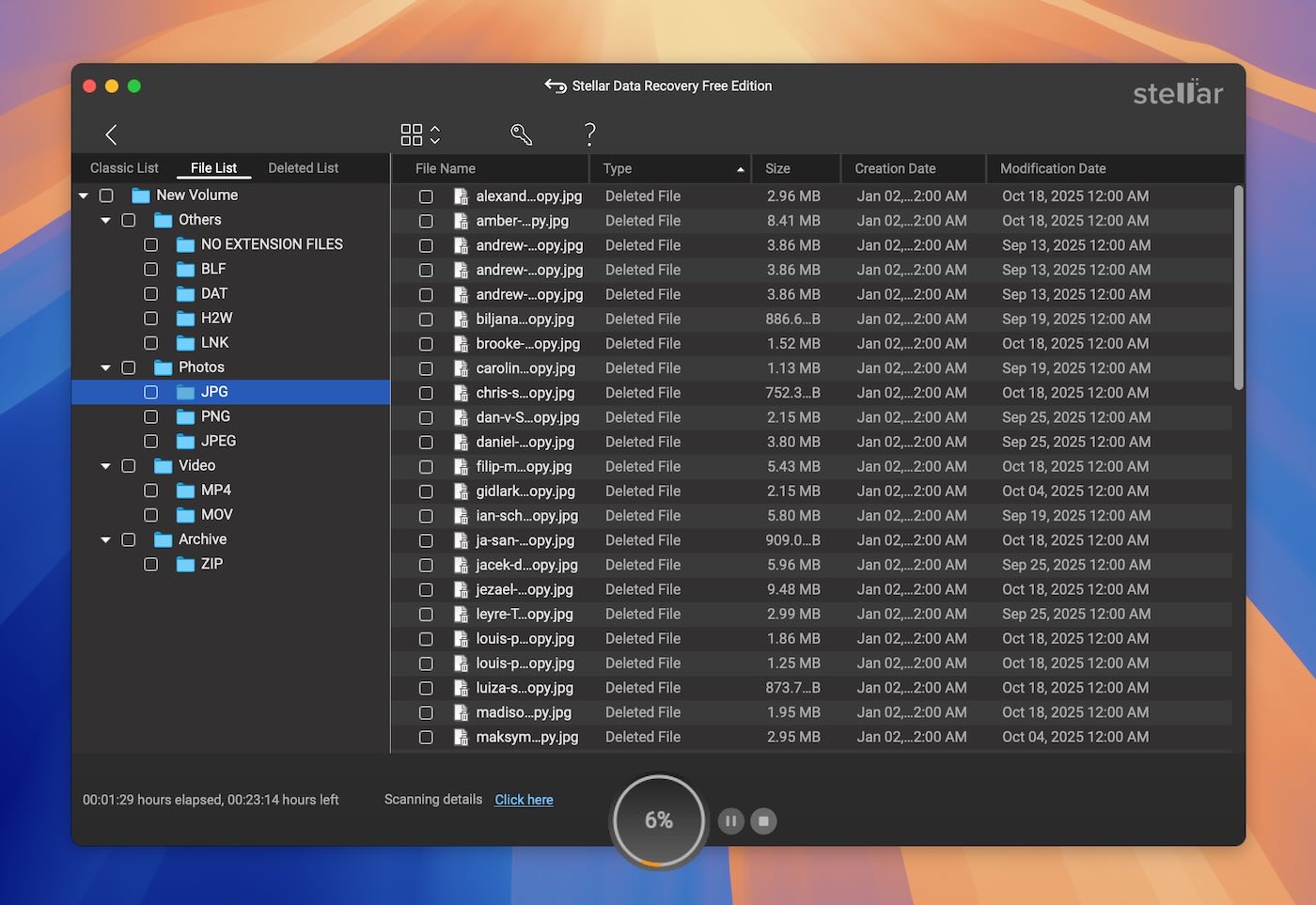Pause the scan in progress
The height and width of the screenshot is (905, 1316).
click(x=730, y=820)
